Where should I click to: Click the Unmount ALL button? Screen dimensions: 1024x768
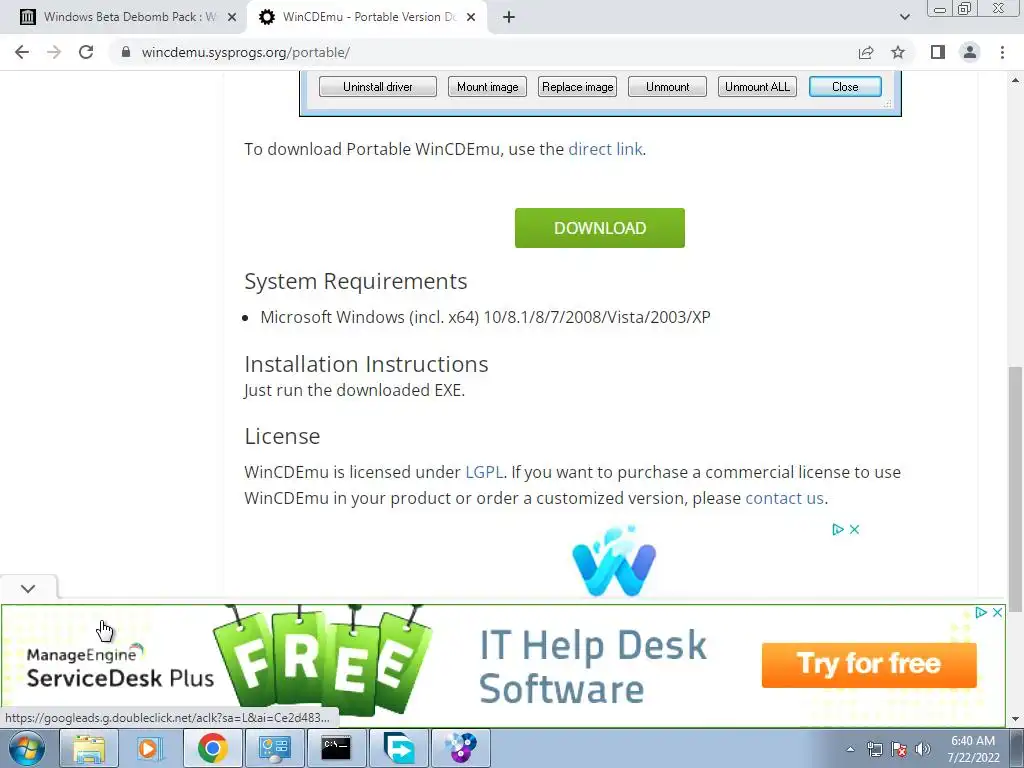coord(757,87)
